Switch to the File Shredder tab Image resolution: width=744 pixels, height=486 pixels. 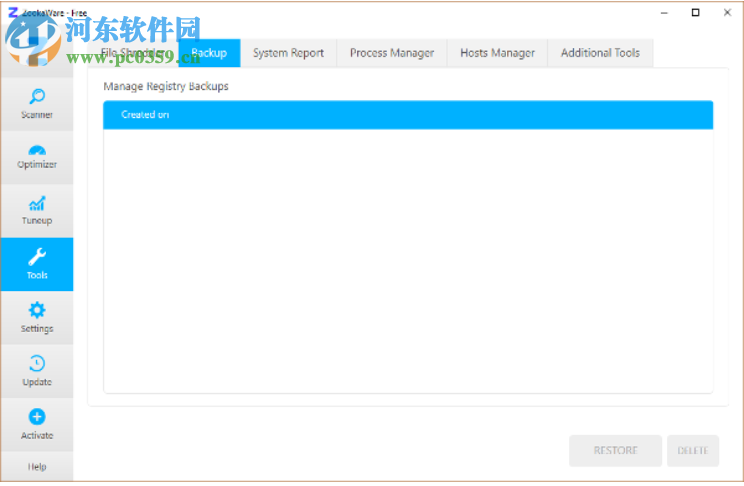tap(133, 53)
